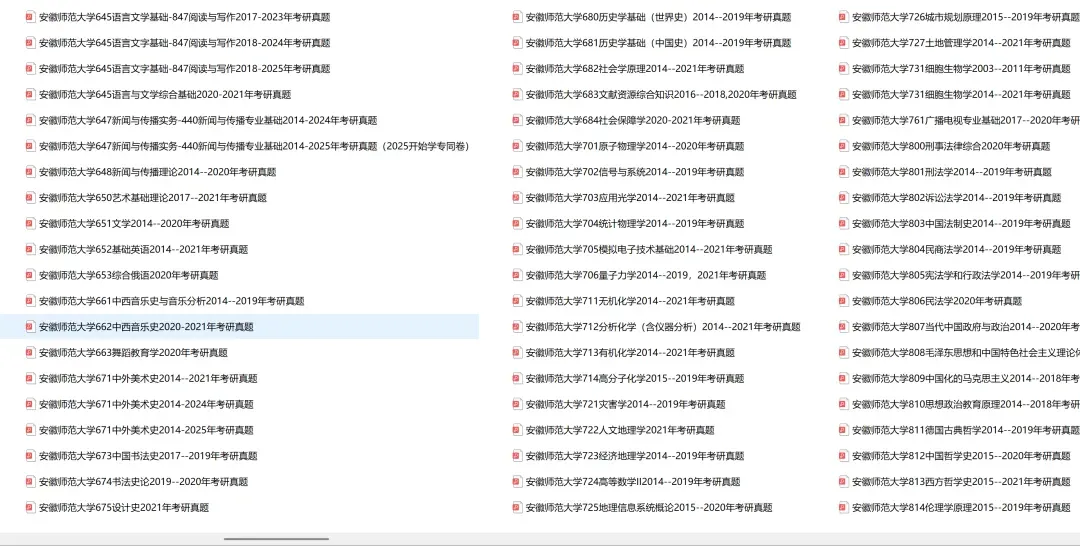Click PDF icon for 684社会保障学
The width and height of the screenshot is (1080, 546).
(517, 120)
